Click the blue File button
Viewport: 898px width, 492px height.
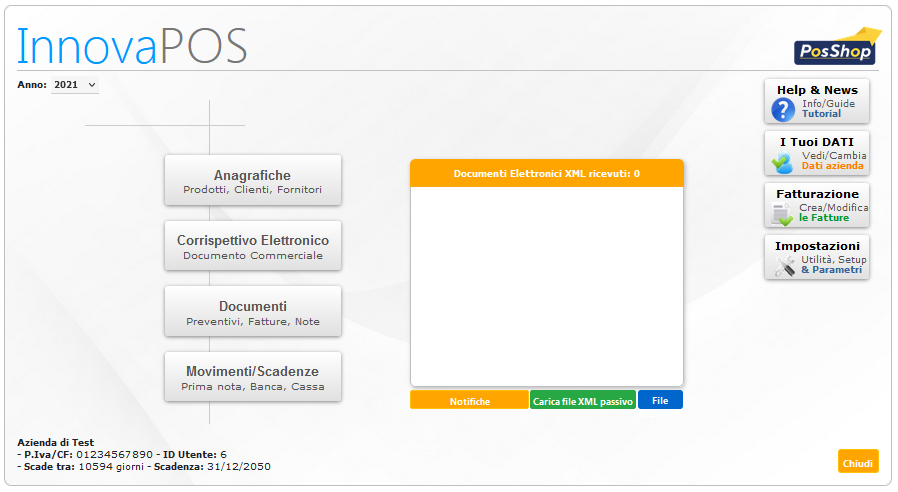pos(660,400)
